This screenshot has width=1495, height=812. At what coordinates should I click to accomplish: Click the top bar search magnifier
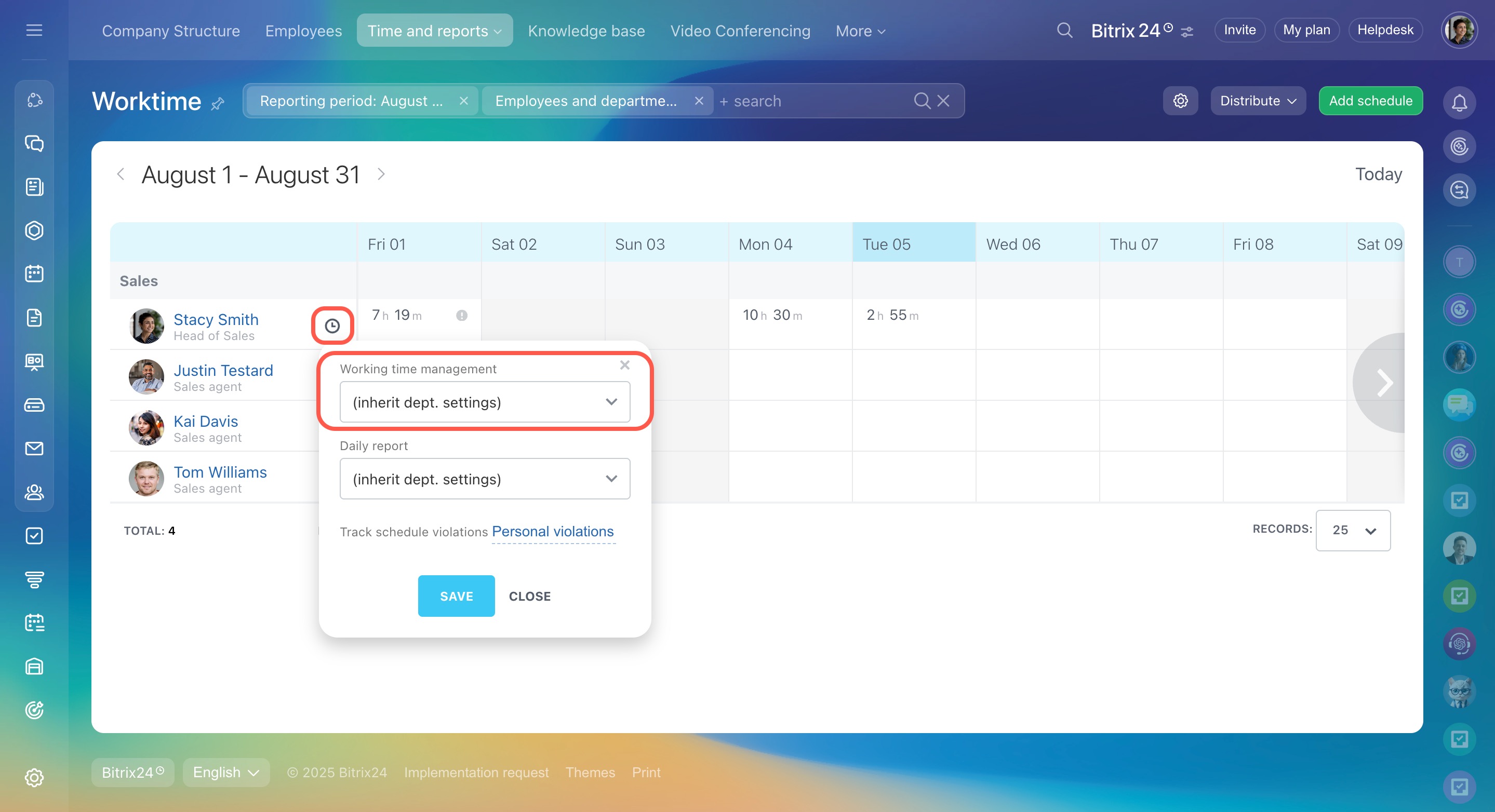coord(1064,30)
